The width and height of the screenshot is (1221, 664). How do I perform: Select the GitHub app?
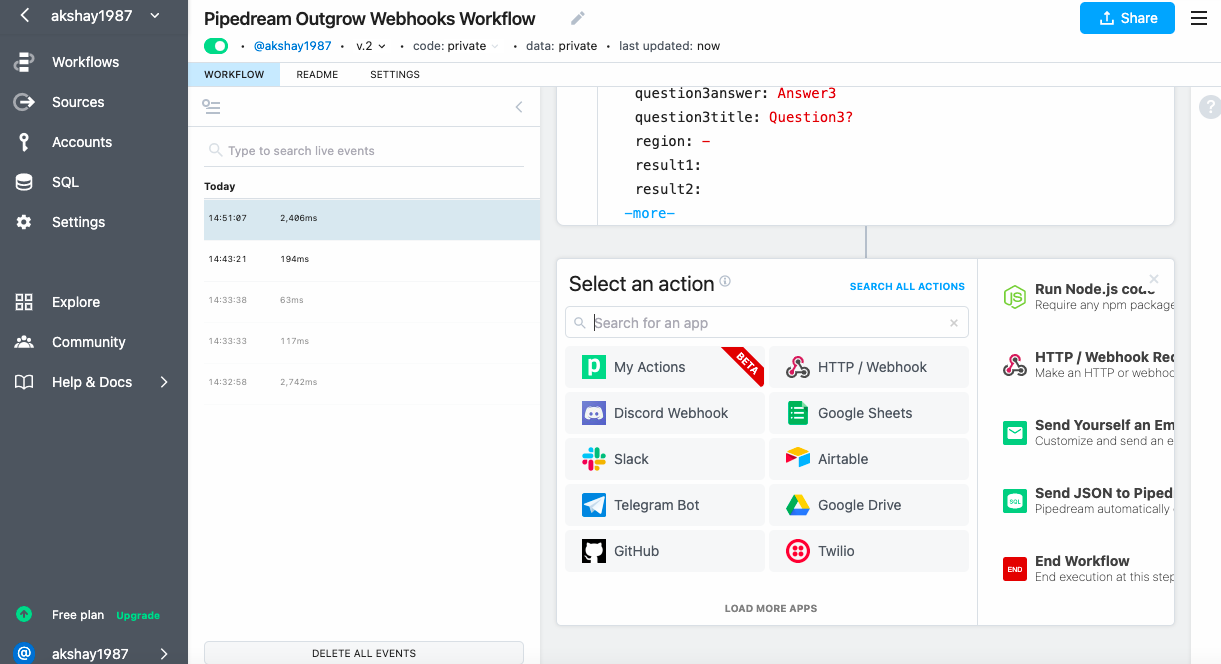click(x=665, y=551)
